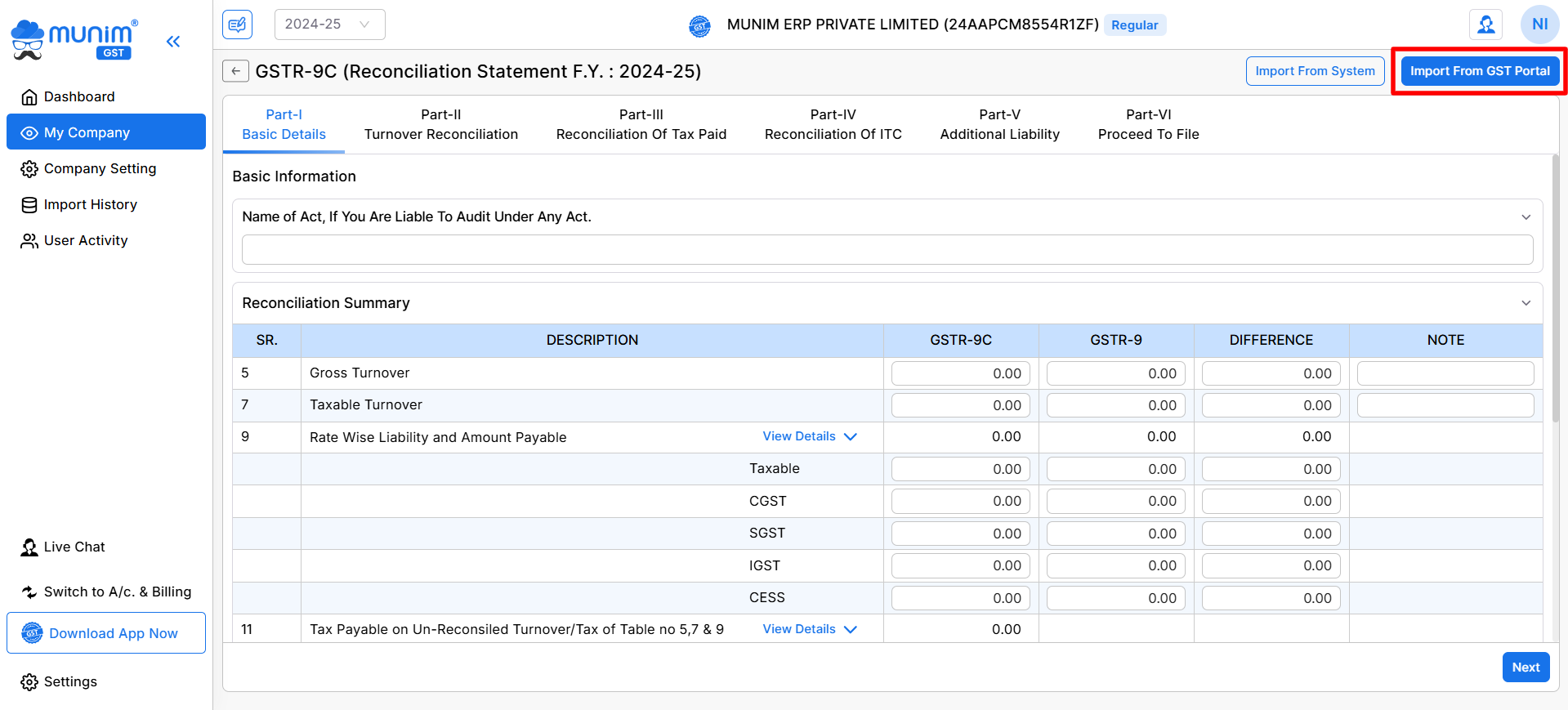The width and height of the screenshot is (1568, 710).
Task: Click Gross Turnover GSTR-9 amount field
Action: point(1116,373)
